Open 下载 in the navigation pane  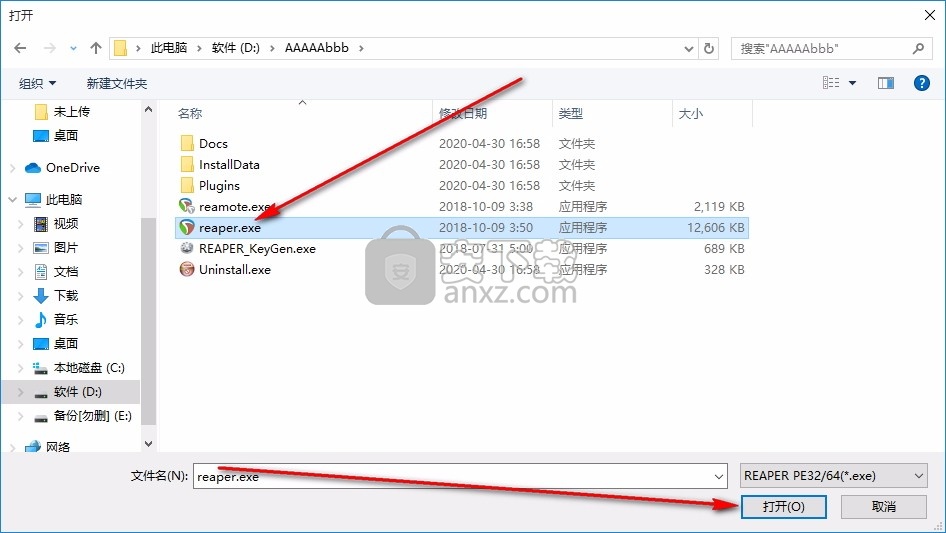(66, 296)
